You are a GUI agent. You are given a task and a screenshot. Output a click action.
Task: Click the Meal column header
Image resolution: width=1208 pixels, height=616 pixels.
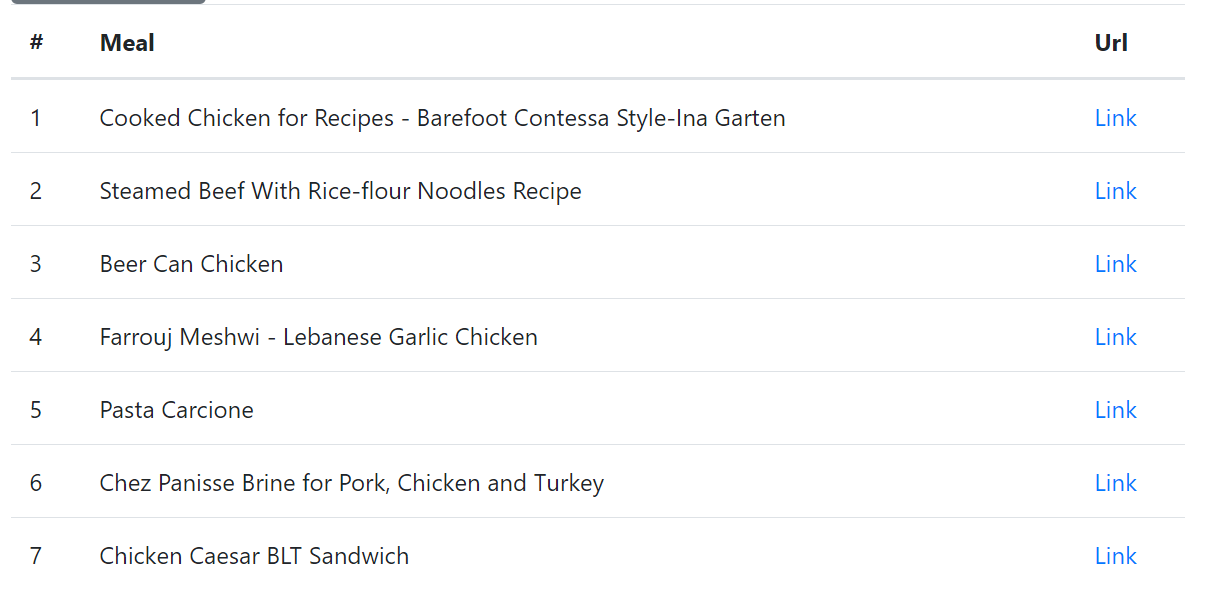(x=127, y=43)
